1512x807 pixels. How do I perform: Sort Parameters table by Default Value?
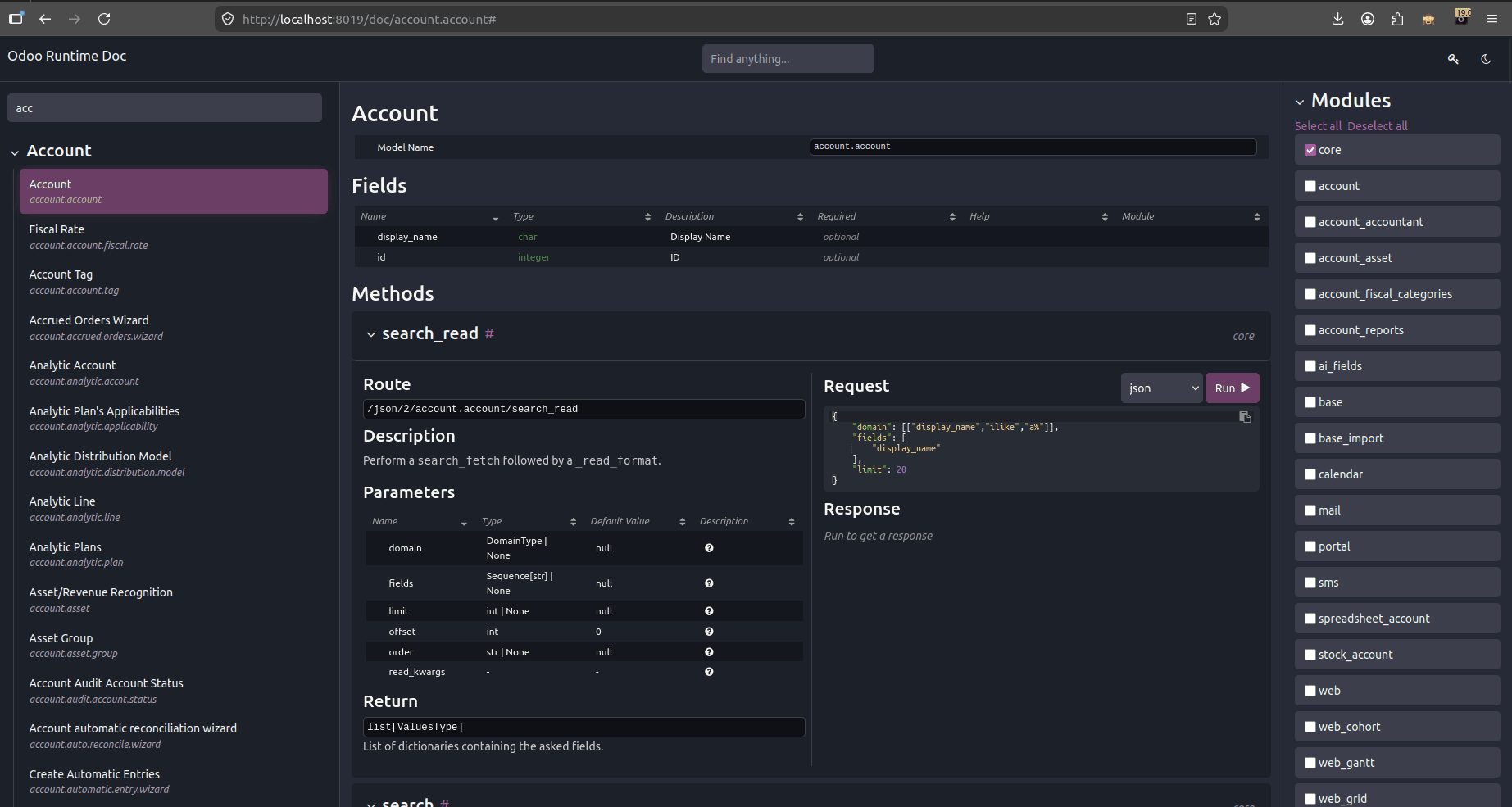point(638,521)
